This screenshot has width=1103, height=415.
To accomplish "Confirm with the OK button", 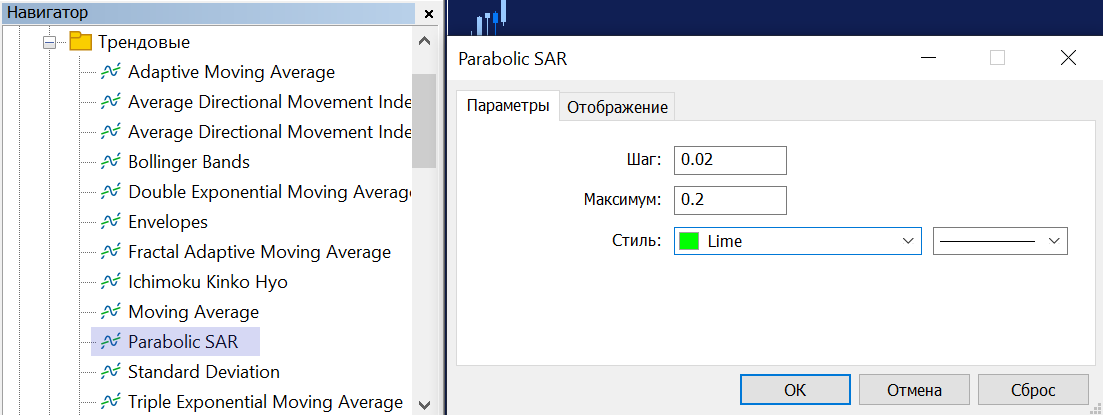I will 795,390.
